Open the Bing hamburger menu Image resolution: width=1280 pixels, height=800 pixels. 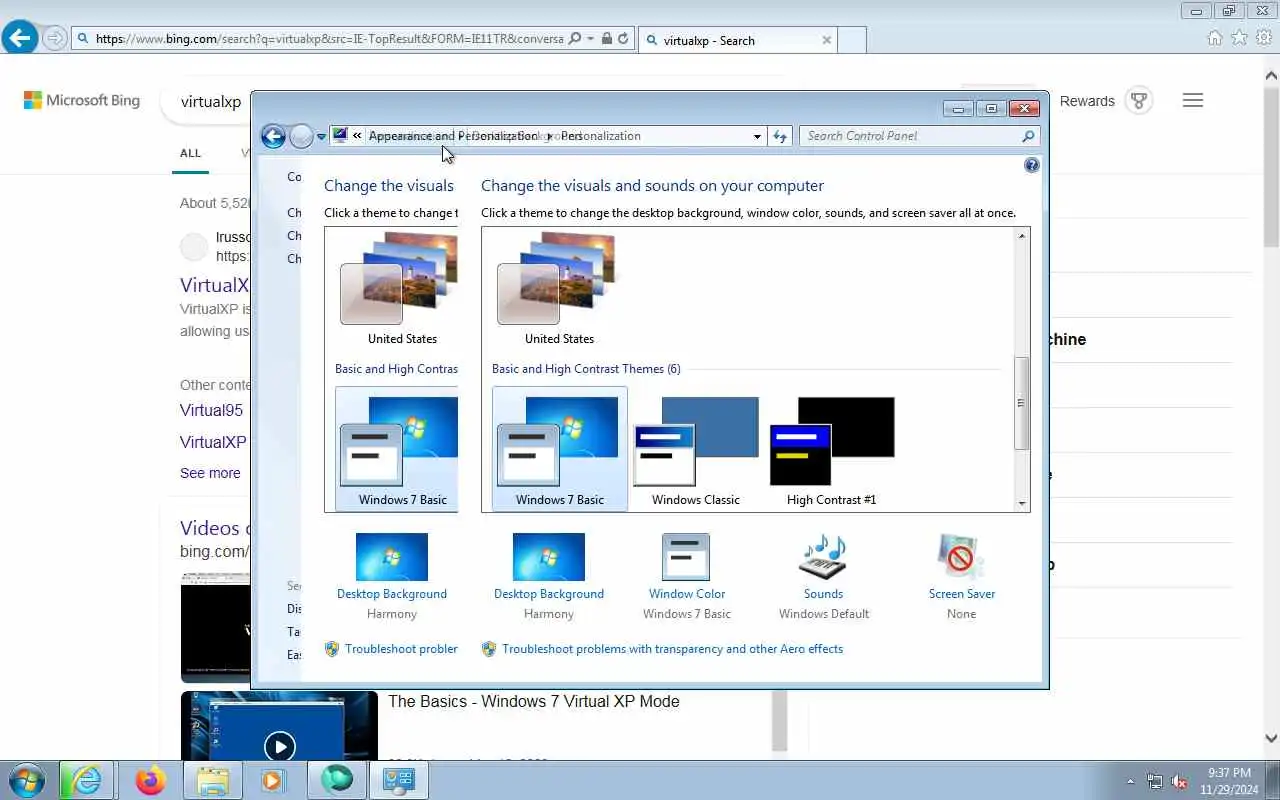click(x=1193, y=100)
